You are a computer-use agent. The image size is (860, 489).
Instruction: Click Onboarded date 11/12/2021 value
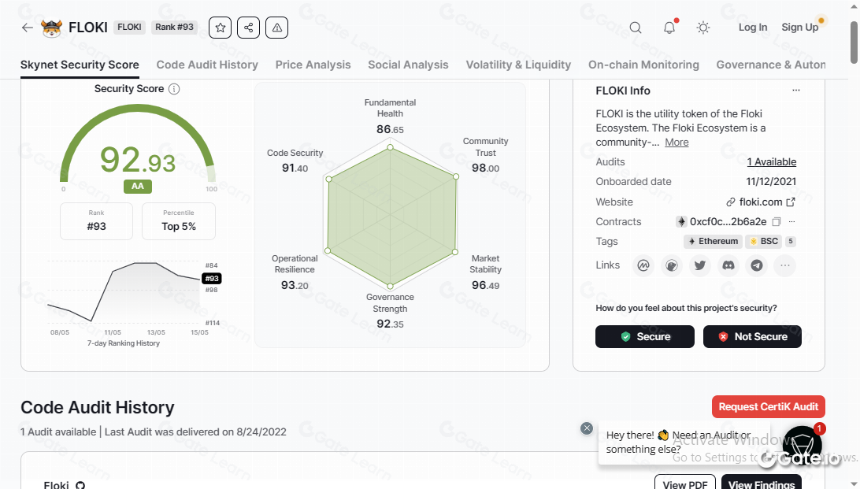pos(771,181)
